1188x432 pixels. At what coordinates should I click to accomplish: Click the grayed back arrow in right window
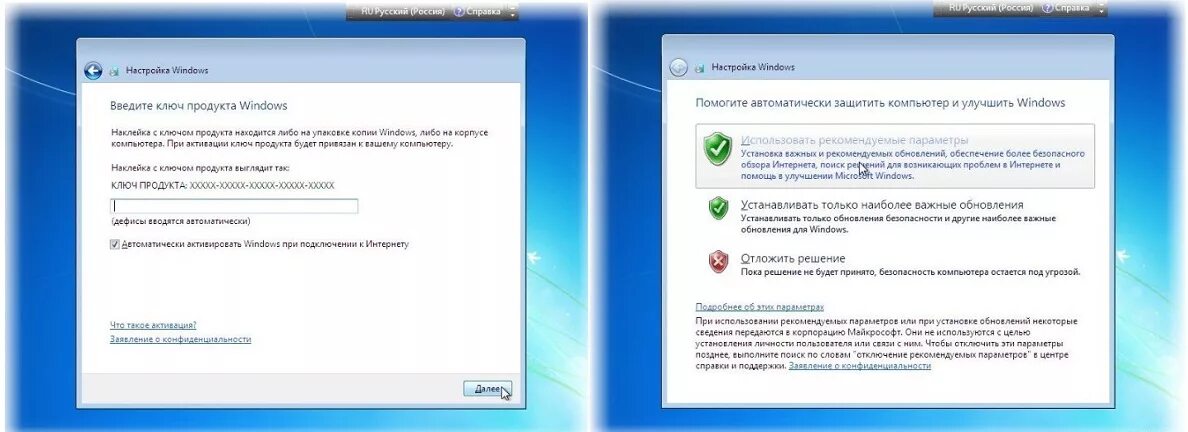click(x=678, y=67)
